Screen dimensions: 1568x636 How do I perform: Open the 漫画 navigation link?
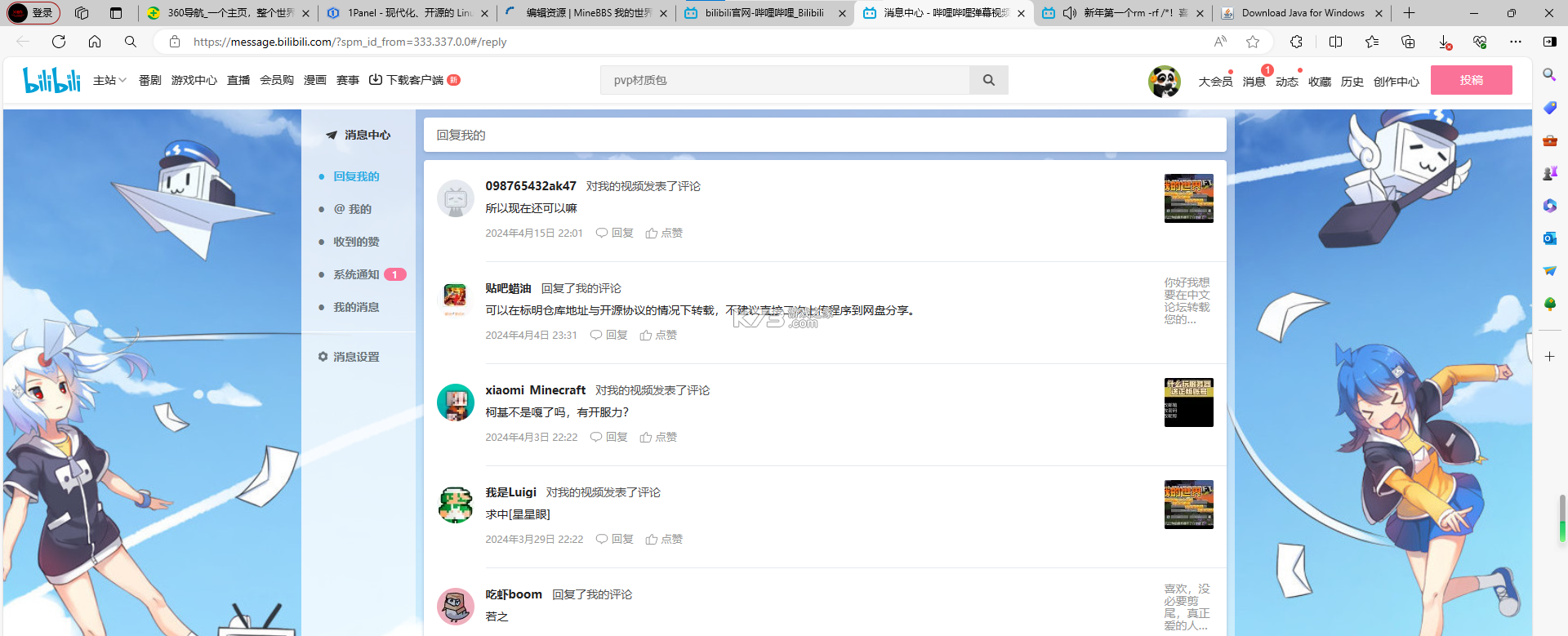tap(315, 80)
